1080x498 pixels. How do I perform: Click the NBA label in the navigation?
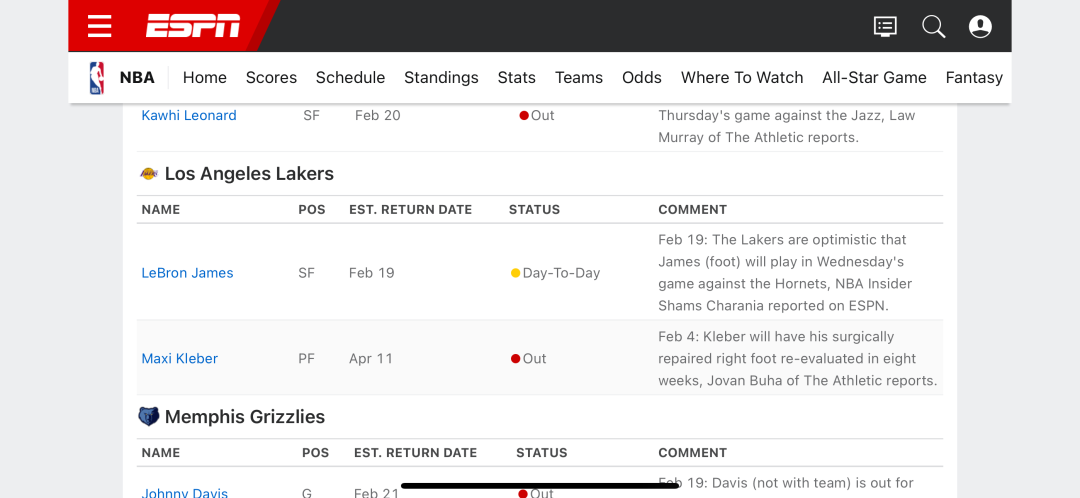pyautogui.click(x=137, y=78)
